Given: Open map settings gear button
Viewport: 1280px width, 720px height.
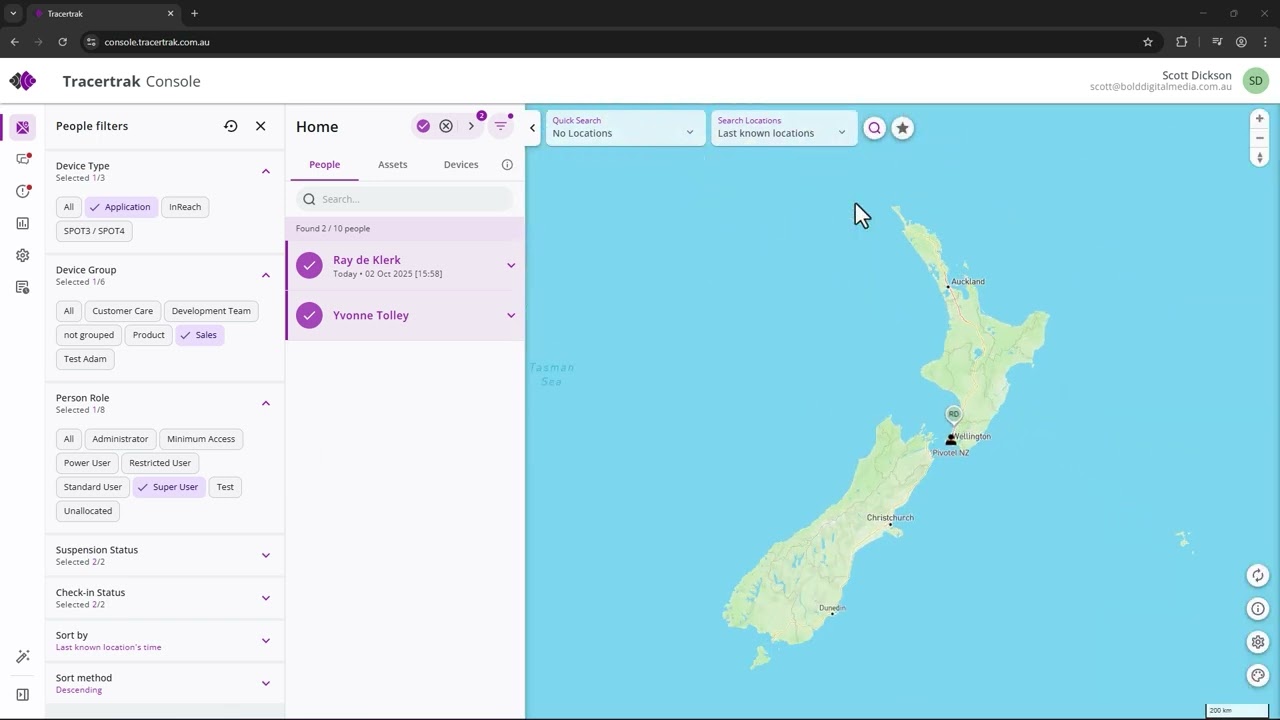Looking at the screenshot, I should click(x=1258, y=642).
